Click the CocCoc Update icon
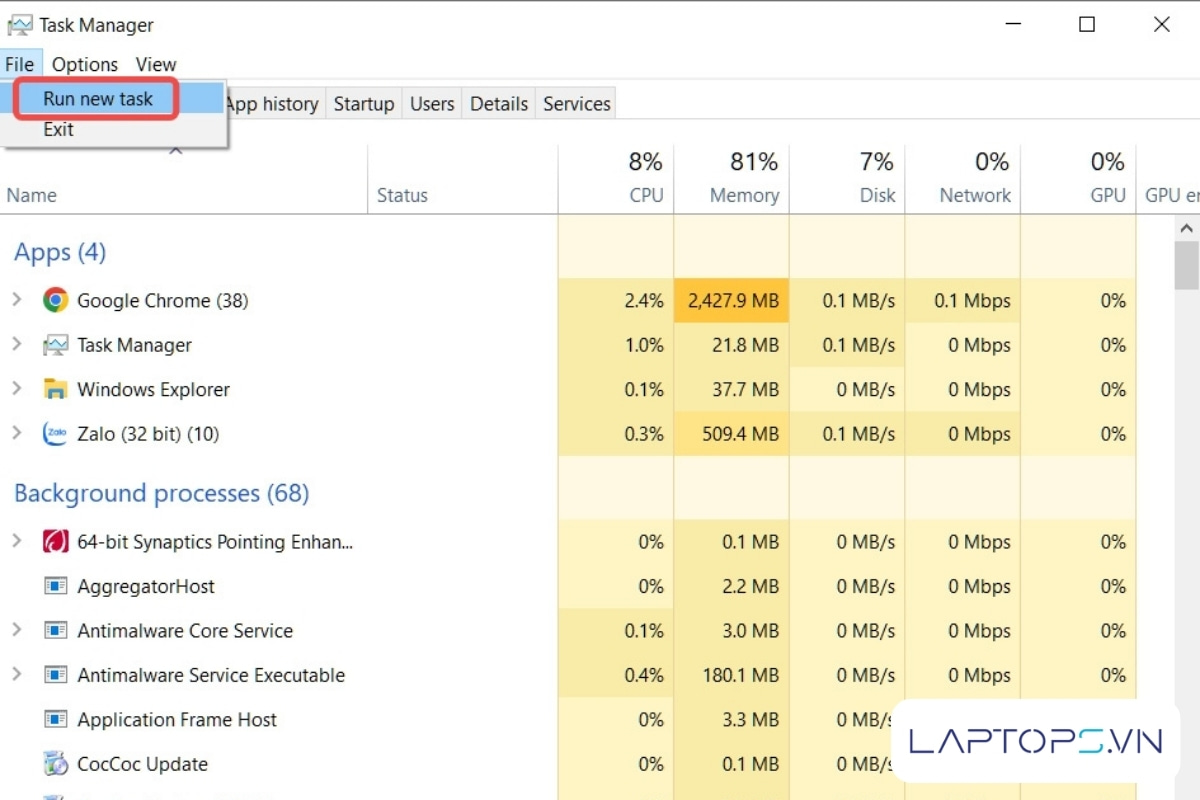Screen dimensions: 1200x800 click(55, 764)
